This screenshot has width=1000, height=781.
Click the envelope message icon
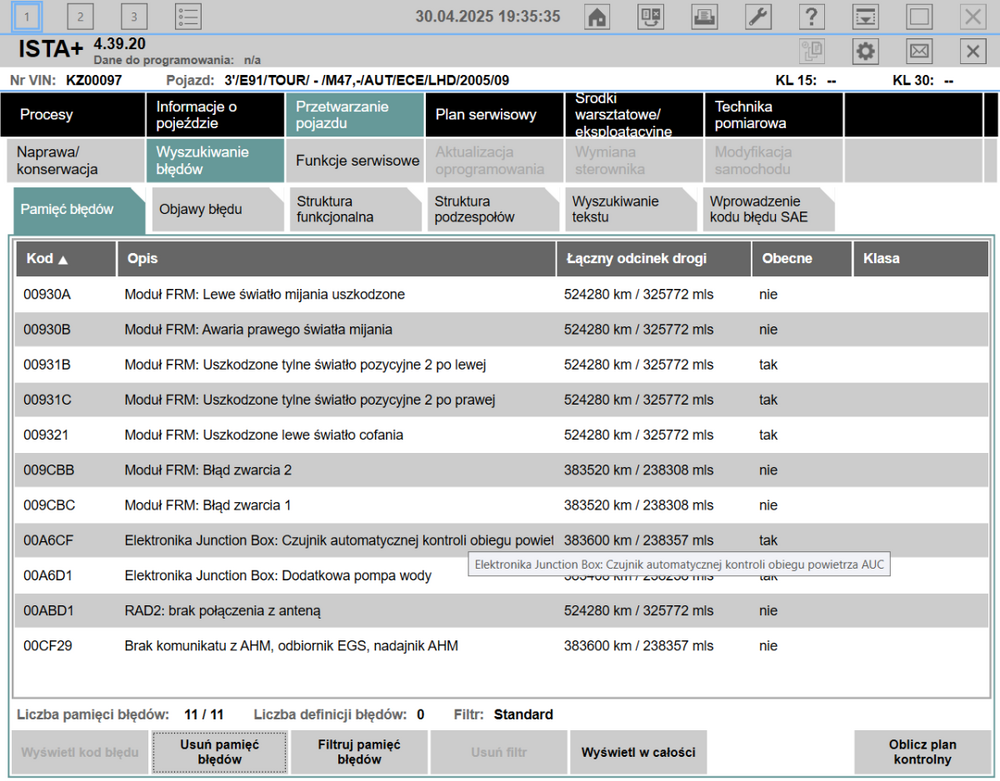(919, 52)
